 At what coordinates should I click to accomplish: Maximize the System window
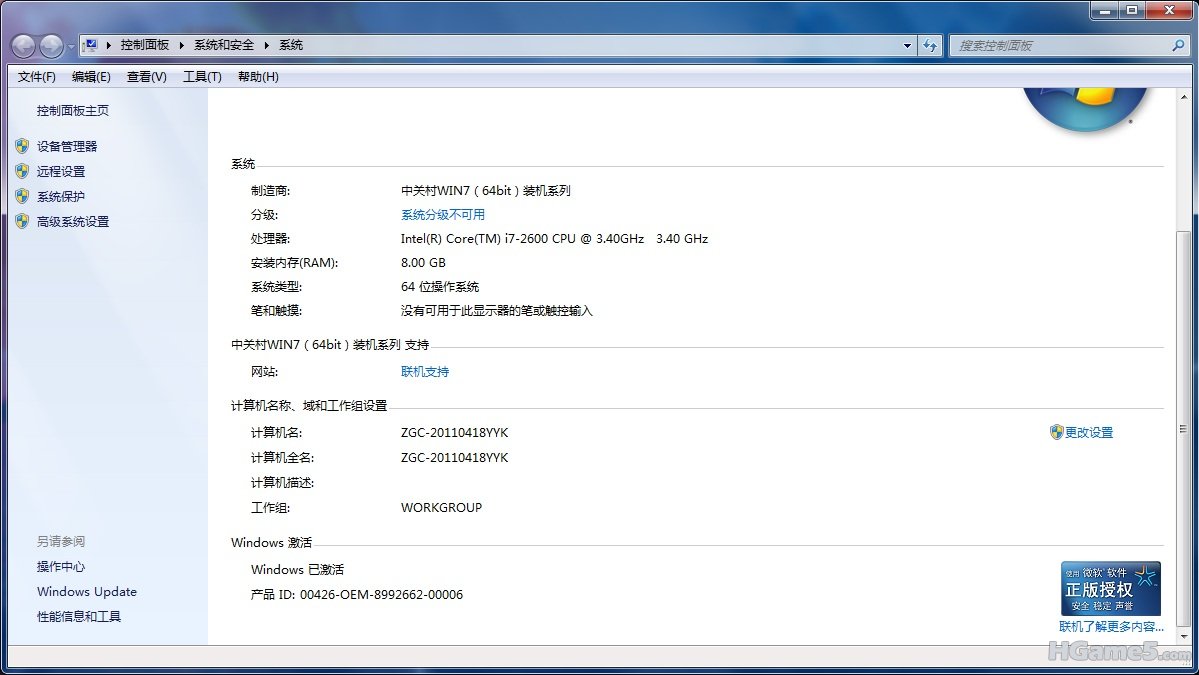pos(1132,10)
